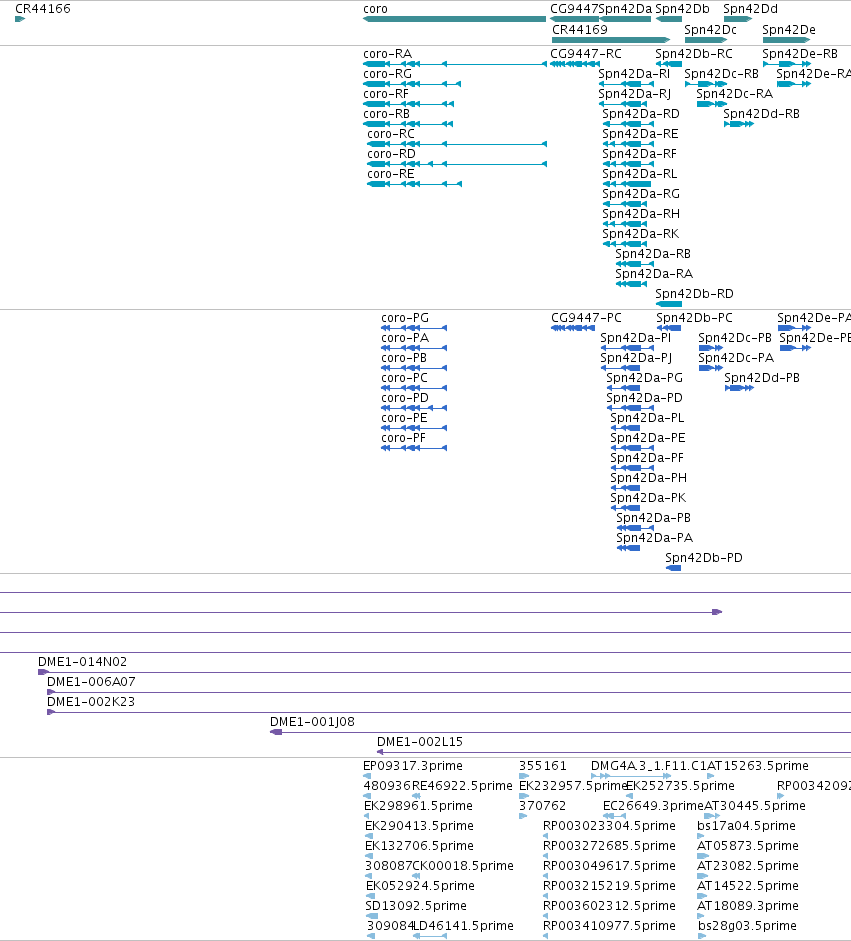851x941 pixels.
Task: Open Spn42Db-RD transcript
Action: coord(669,304)
